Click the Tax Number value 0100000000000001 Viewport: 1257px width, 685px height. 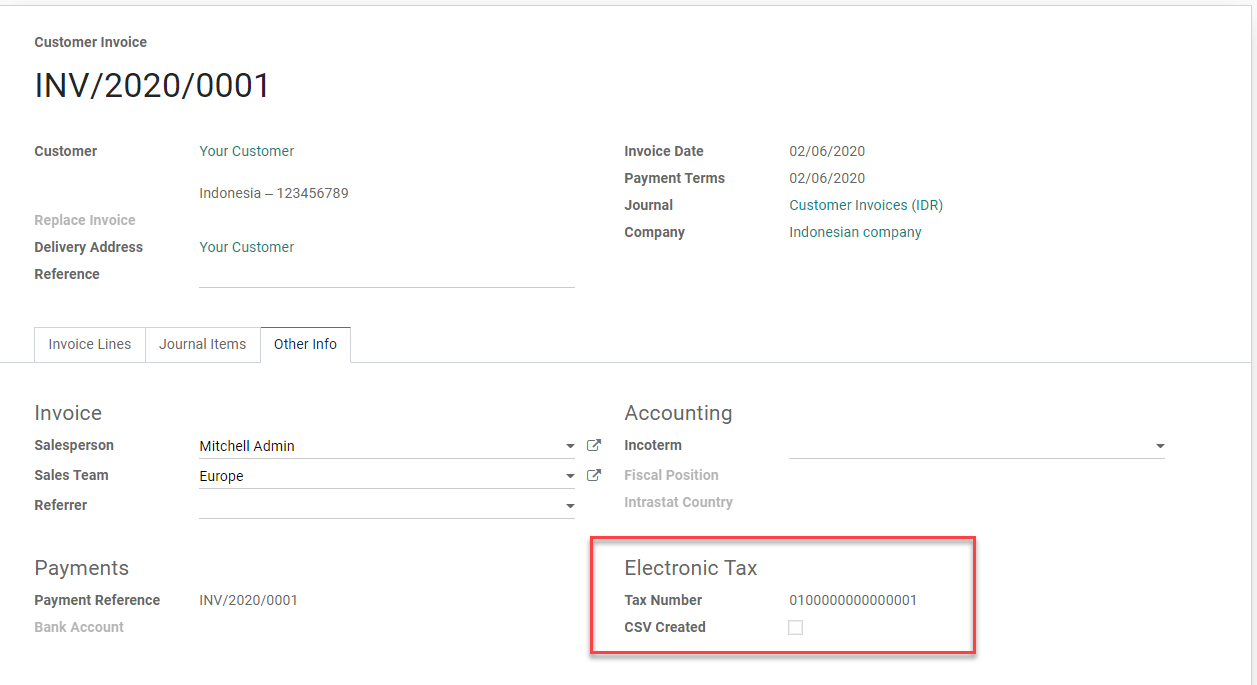coord(853,600)
